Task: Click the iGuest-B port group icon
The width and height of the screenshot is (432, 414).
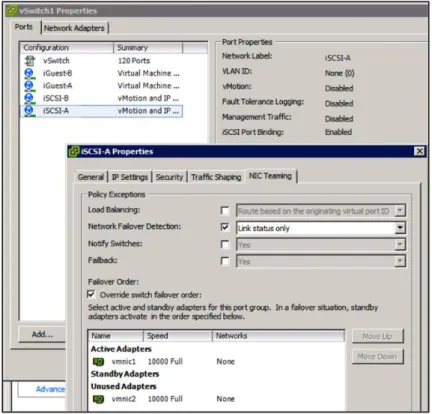Action: click(29, 73)
